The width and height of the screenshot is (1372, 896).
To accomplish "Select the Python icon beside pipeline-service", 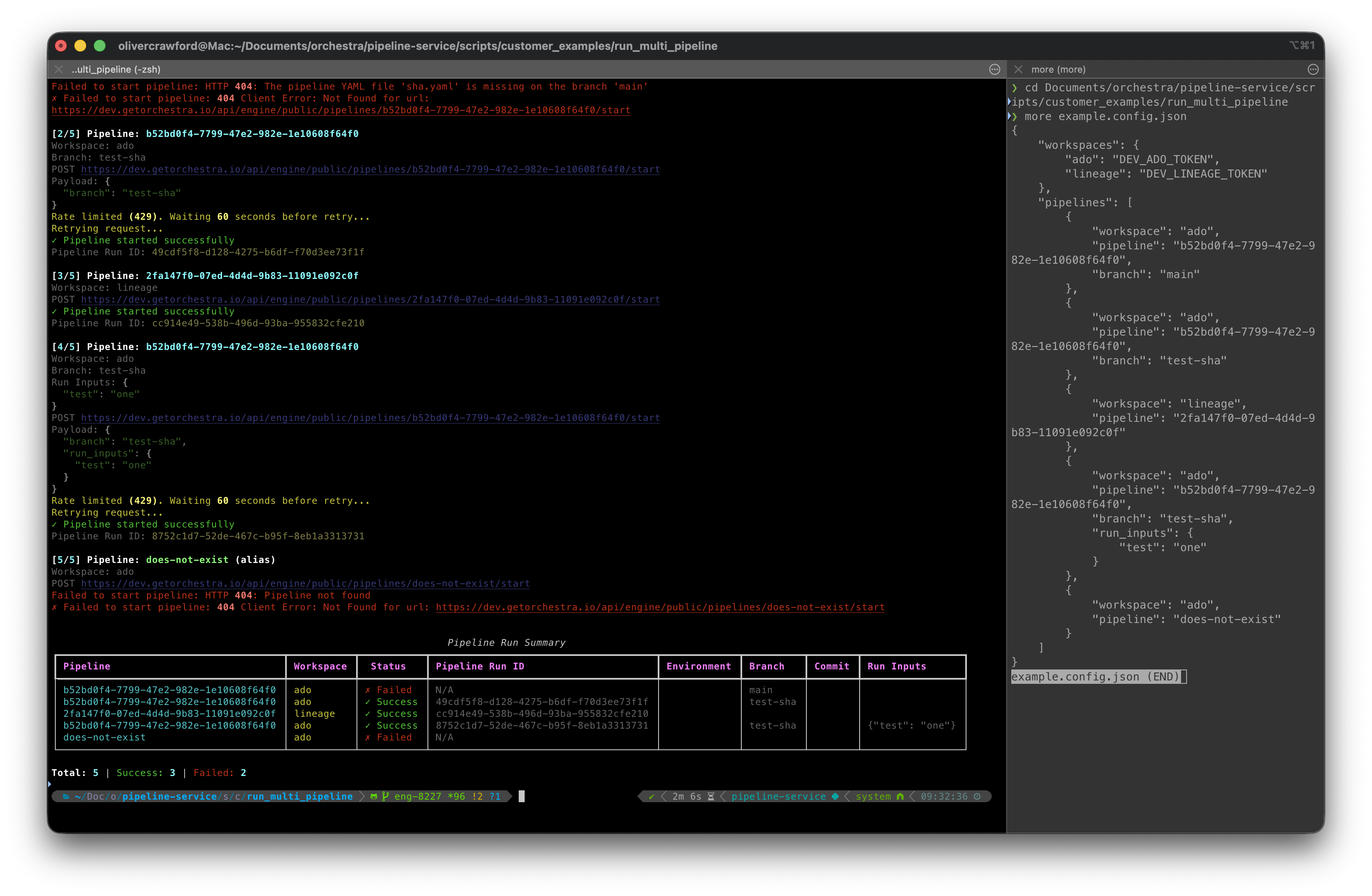I will point(835,797).
